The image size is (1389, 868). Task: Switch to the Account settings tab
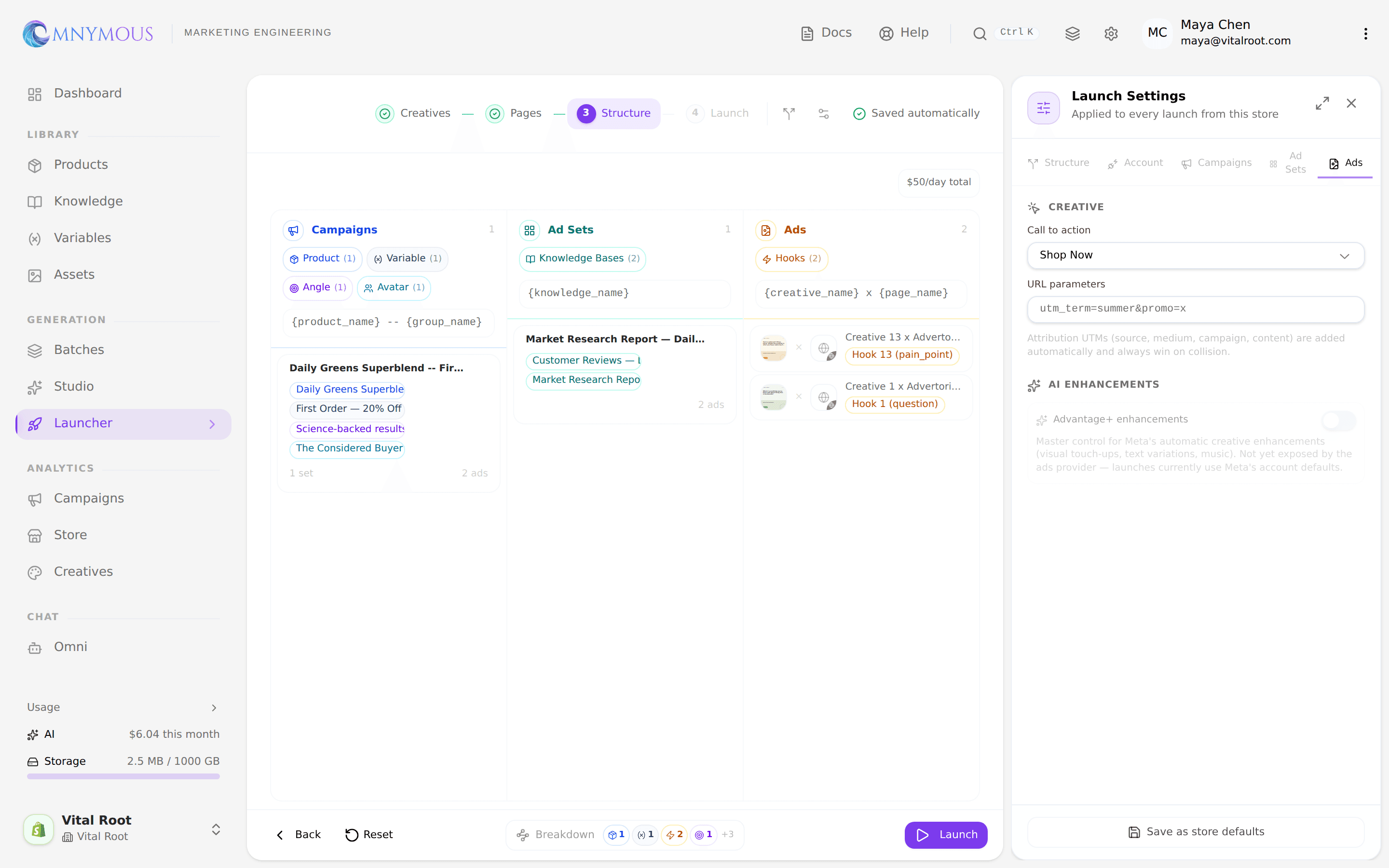pos(1135,163)
